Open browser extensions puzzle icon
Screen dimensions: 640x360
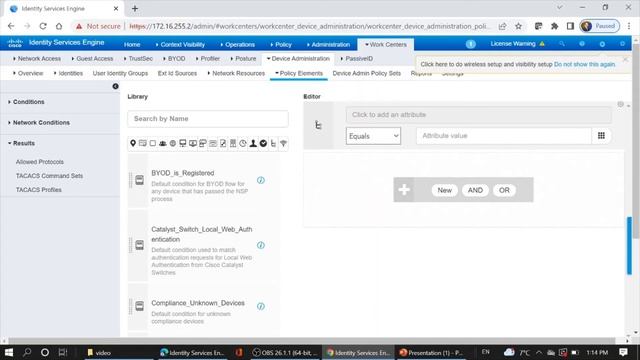[x=554, y=26]
